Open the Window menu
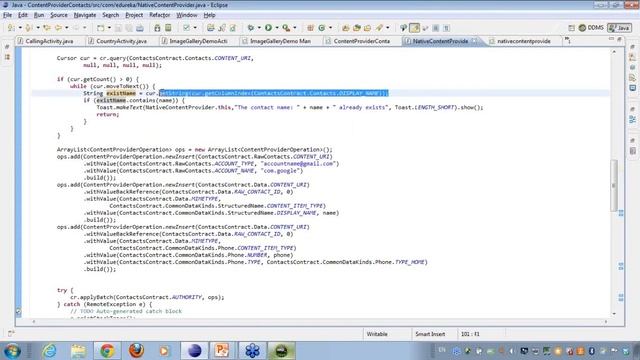Screen dimensions: 640x360 pos(187,15)
